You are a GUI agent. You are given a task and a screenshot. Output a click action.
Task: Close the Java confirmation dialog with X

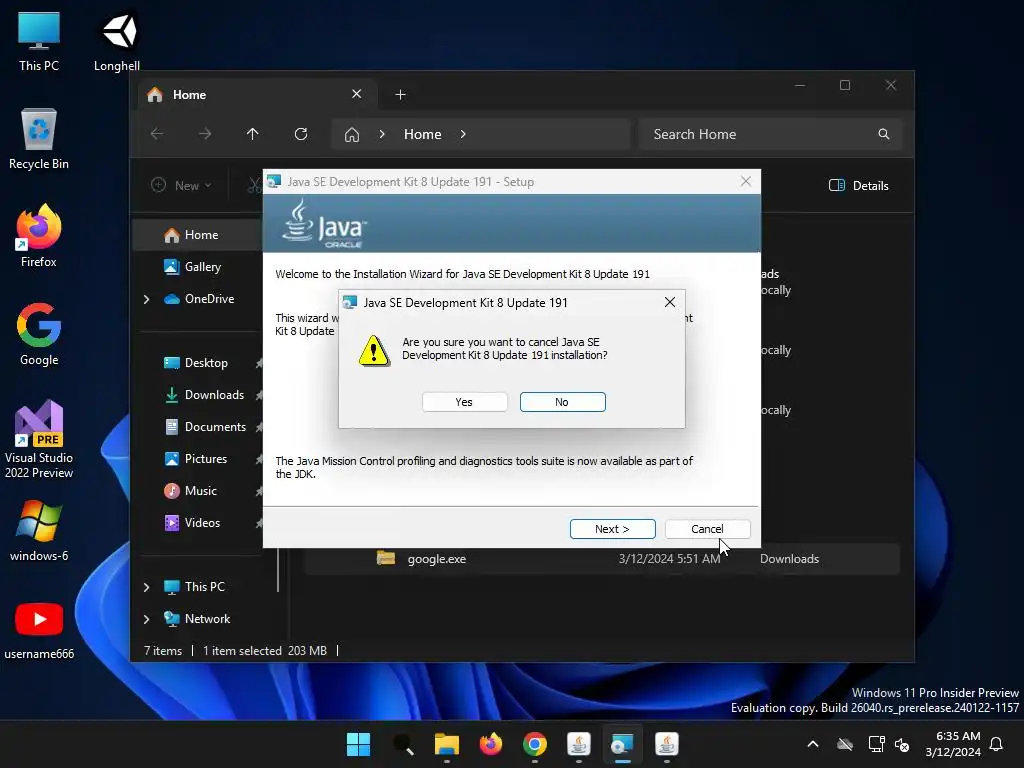pyautogui.click(x=669, y=302)
